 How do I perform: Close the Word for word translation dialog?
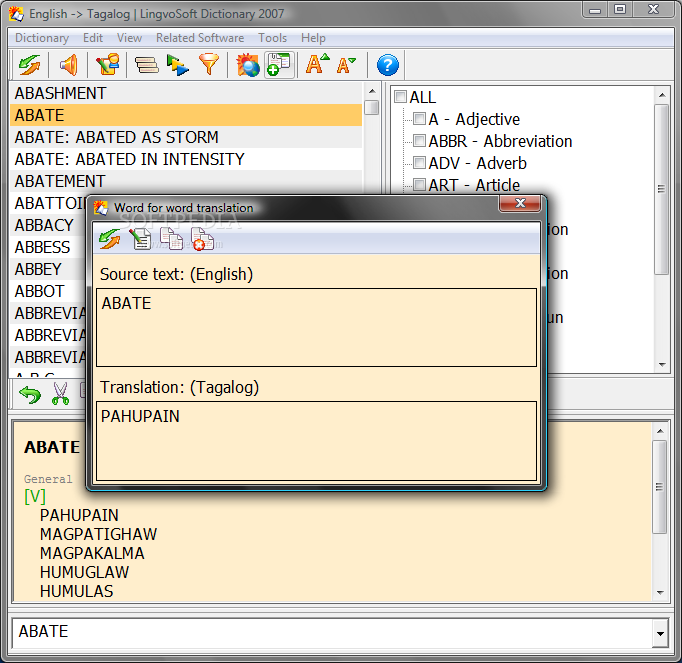520,203
